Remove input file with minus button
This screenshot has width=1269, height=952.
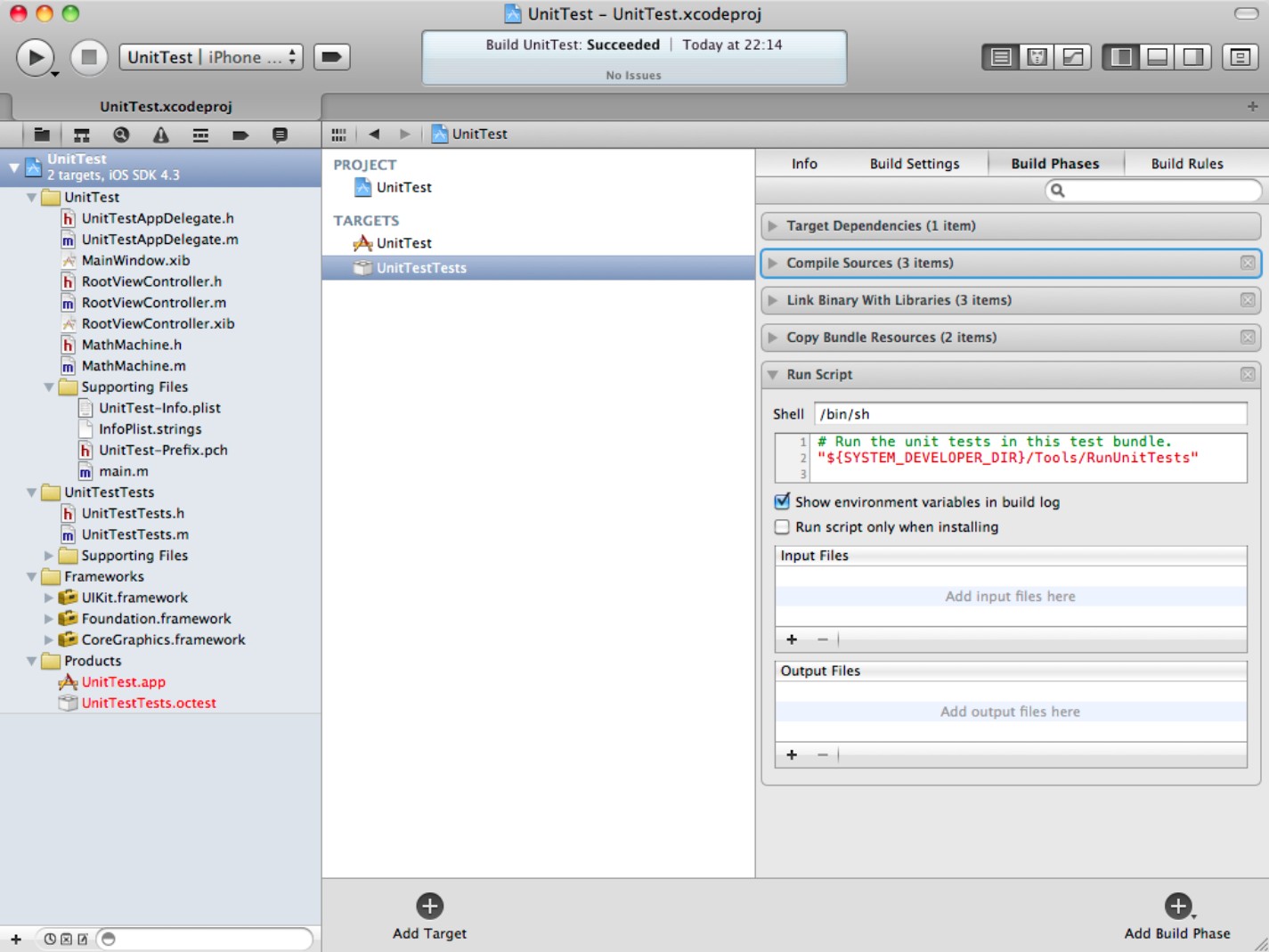(x=823, y=639)
